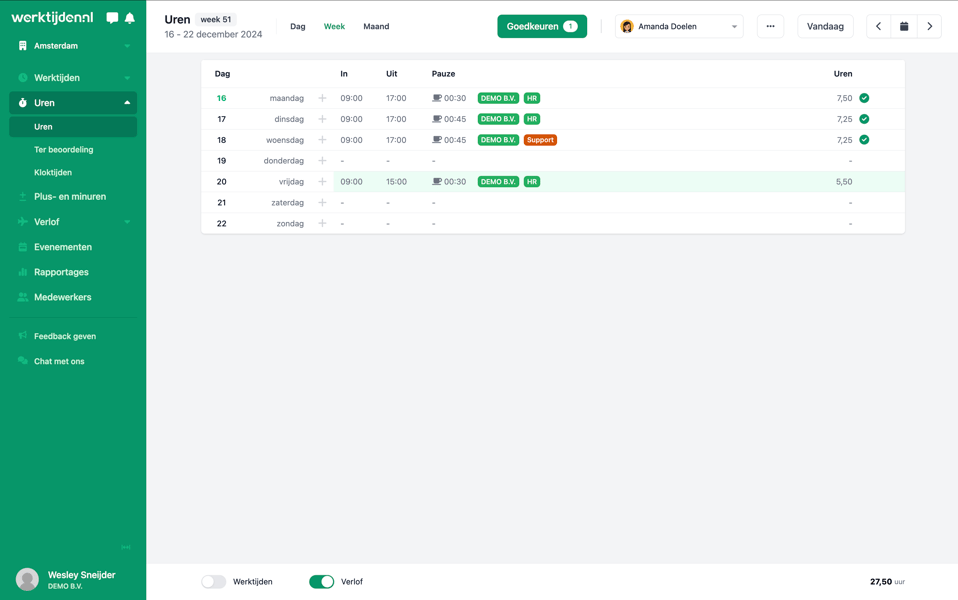Screen dimensions: 958x600
Task: Switch to the Dag view tab
Action: coord(298,27)
